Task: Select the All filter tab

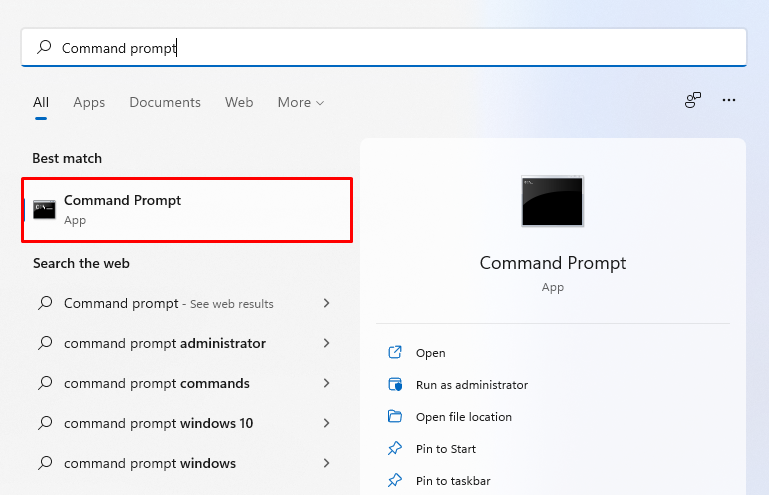Action: click(41, 102)
